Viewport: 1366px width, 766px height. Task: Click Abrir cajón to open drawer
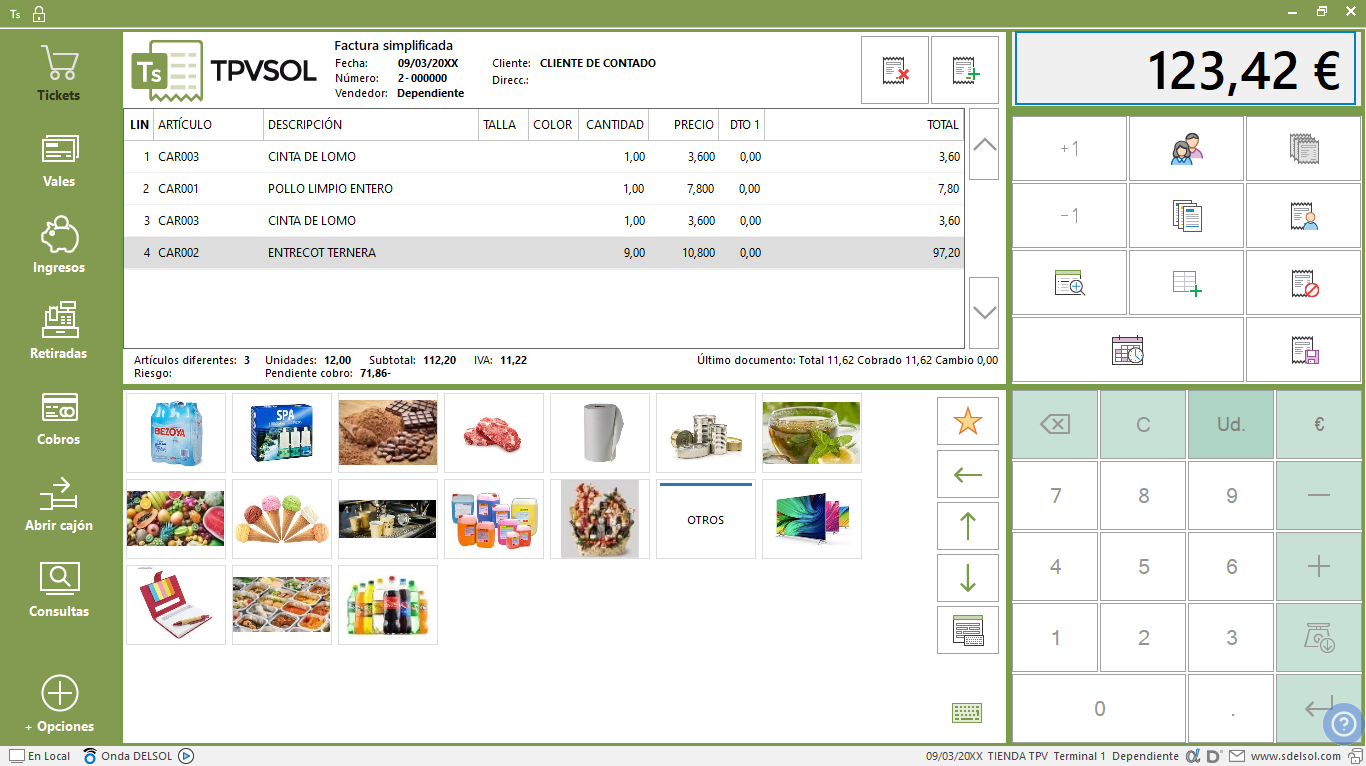[59, 504]
